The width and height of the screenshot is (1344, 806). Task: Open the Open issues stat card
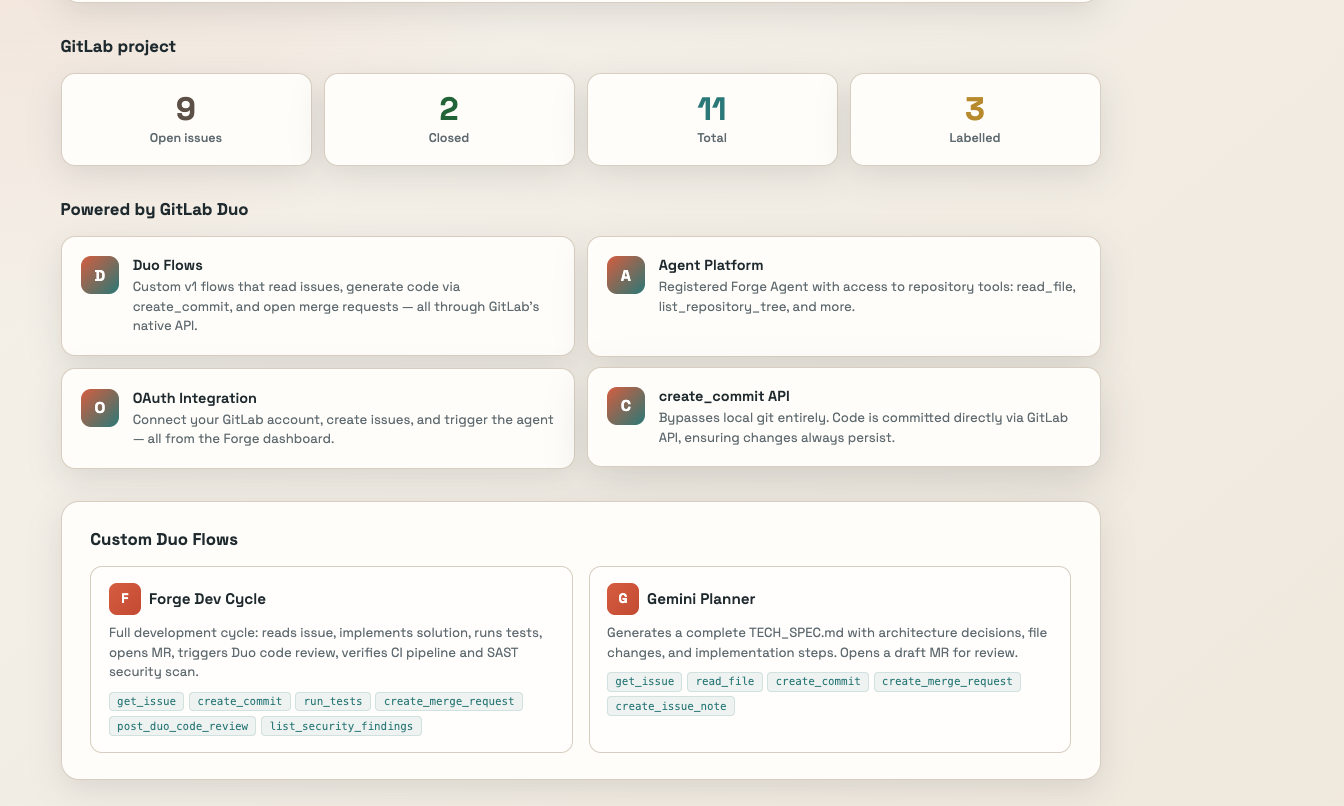tap(186, 119)
